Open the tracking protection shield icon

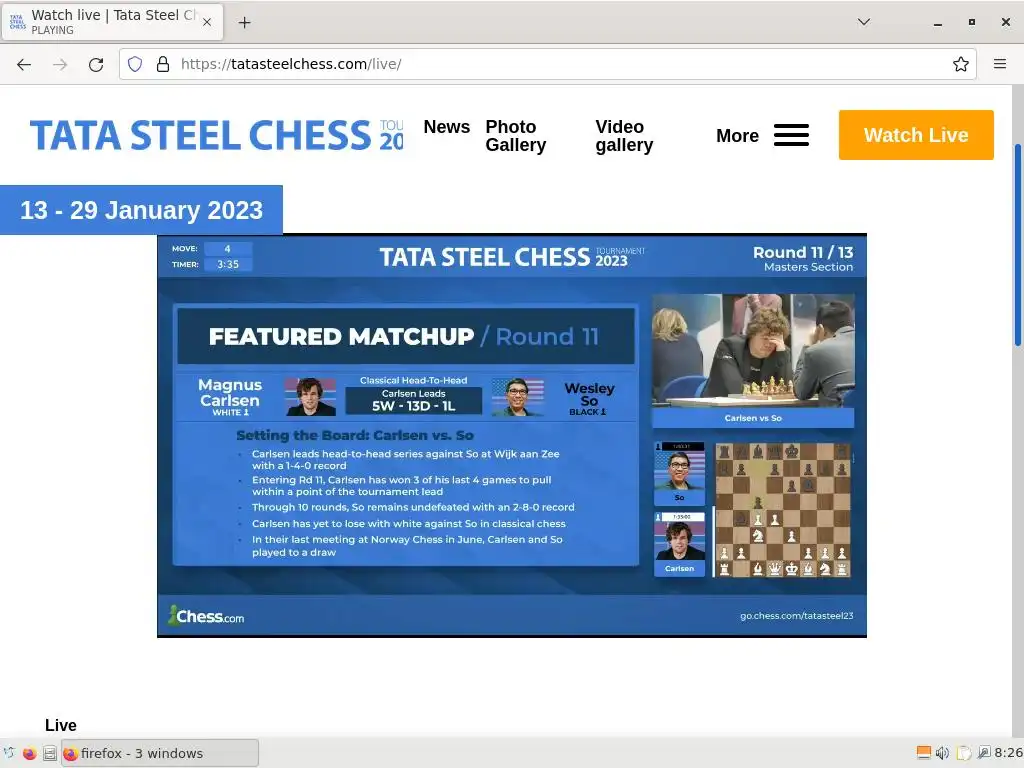click(135, 64)
